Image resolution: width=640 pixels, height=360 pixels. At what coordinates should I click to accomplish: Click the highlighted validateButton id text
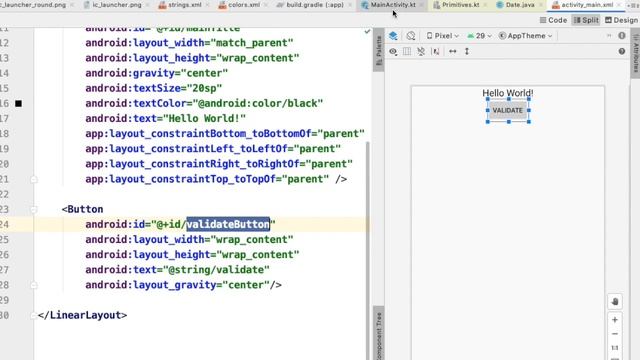[228, 224]
